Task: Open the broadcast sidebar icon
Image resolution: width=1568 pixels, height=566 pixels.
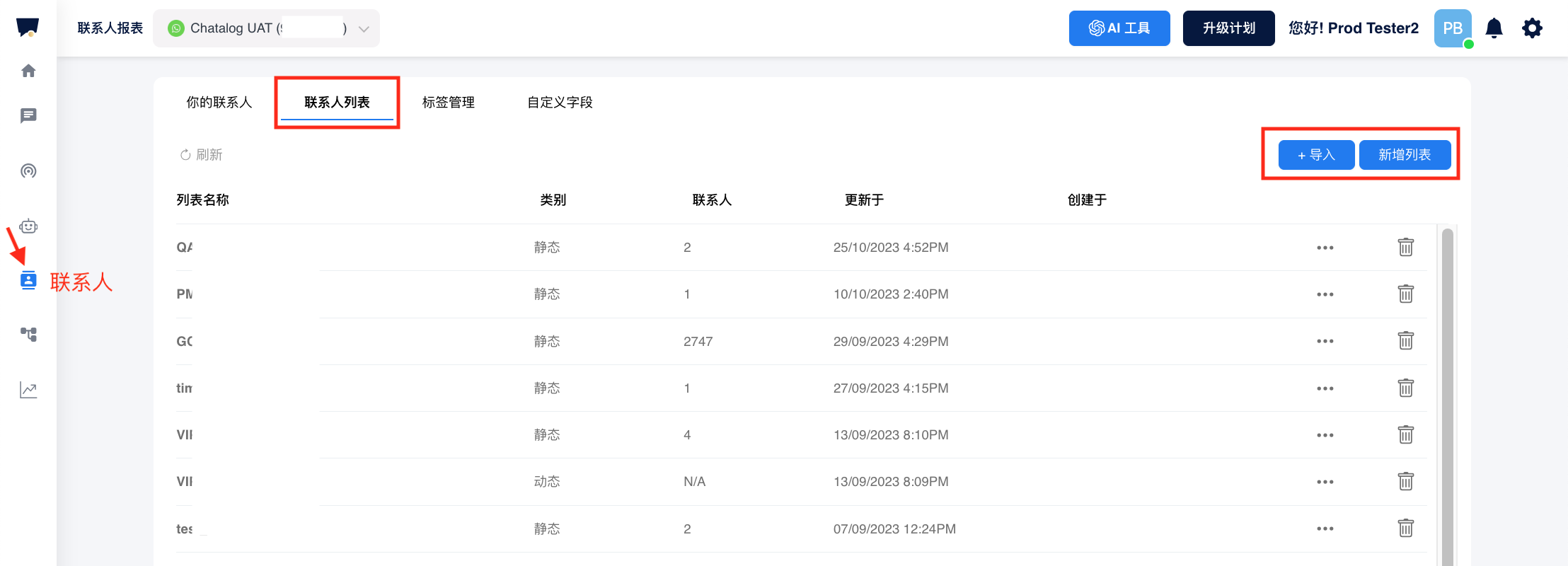Action: tap(28, 171)
